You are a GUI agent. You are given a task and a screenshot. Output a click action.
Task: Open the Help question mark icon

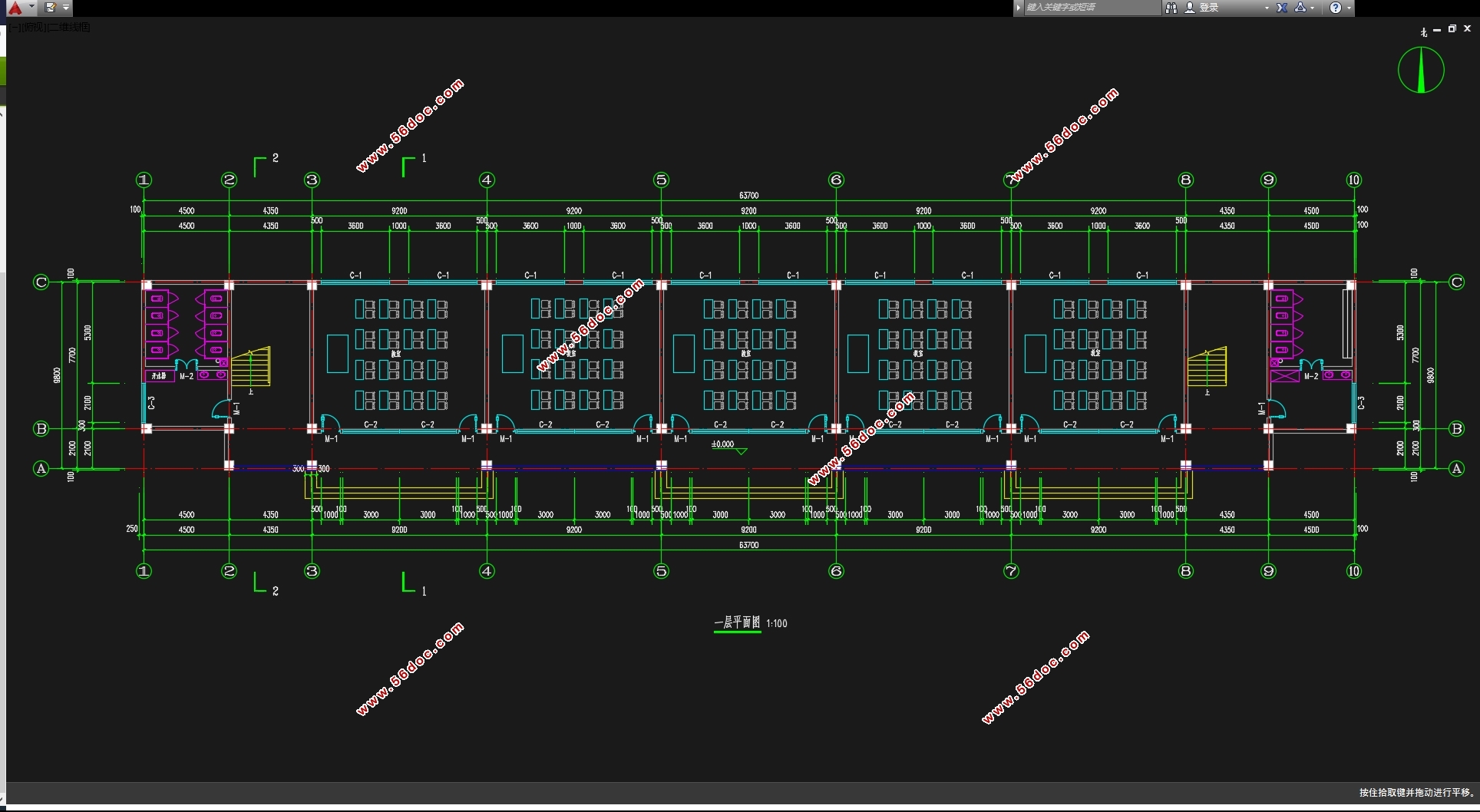point(1336,8)
